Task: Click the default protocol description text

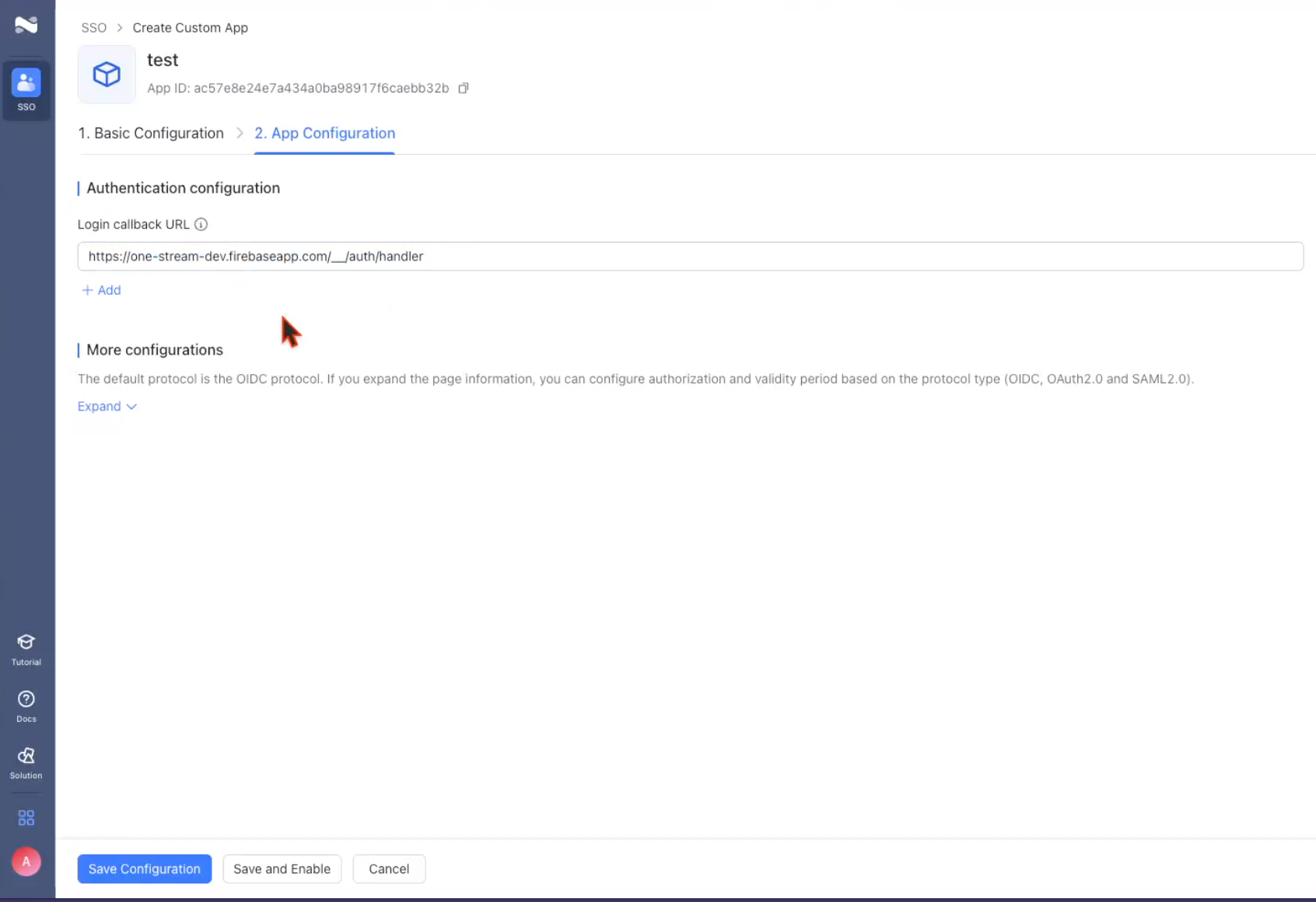Action: pos(635,379)
